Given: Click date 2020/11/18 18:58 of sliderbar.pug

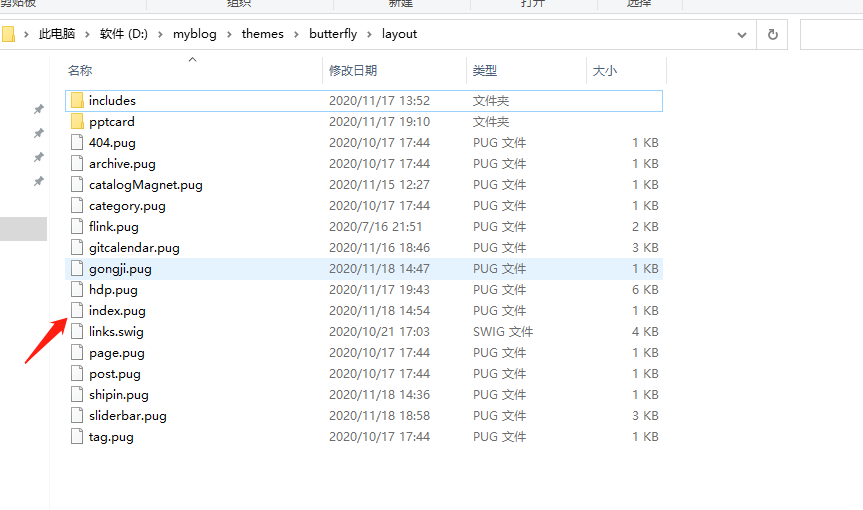Looking at the screenshot, I should (x=379, y=416).
